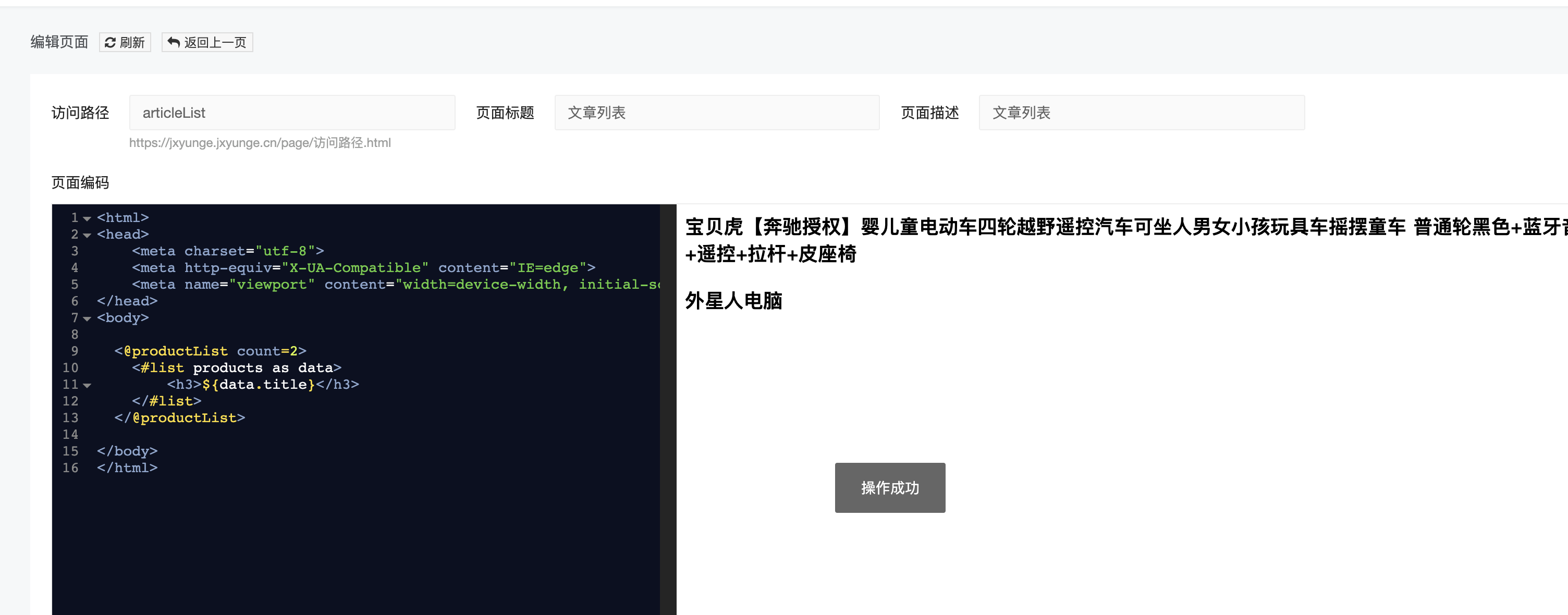Edit the 页面标题 input field
Viewport: 1568px width, 615px height.
(x=717, y=113)
